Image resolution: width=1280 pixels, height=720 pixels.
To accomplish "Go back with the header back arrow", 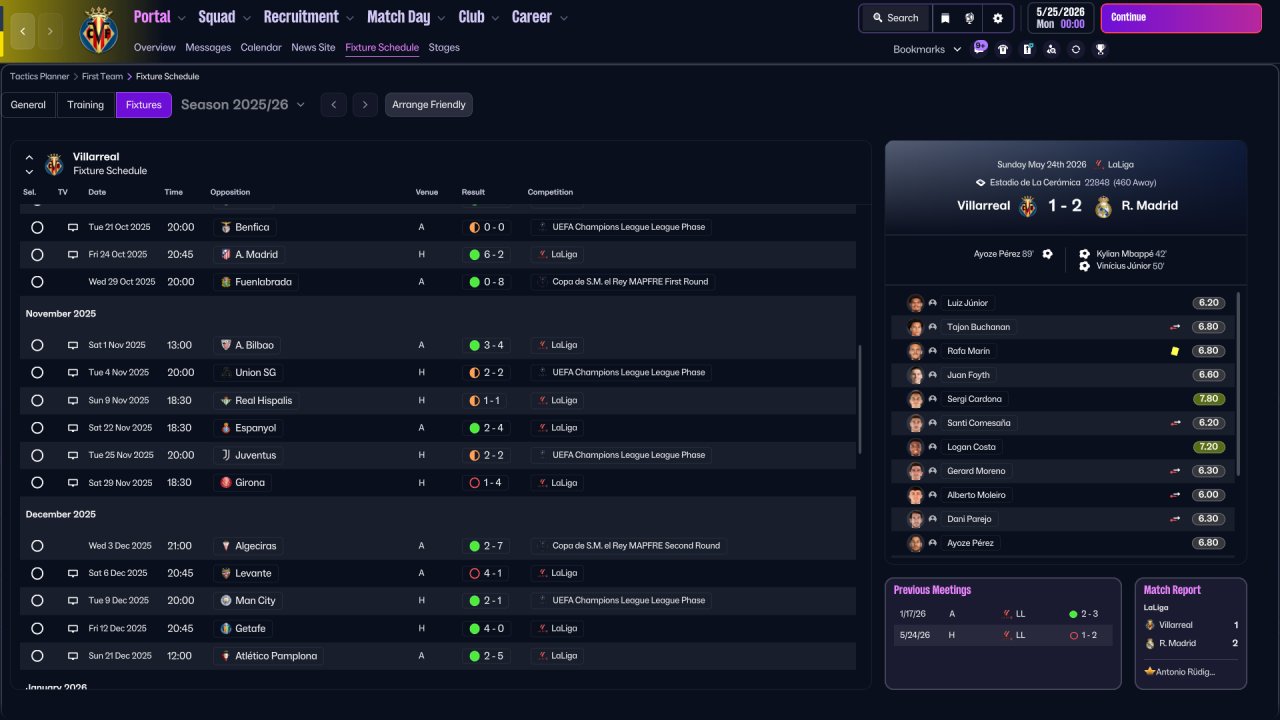I will 23,31.
